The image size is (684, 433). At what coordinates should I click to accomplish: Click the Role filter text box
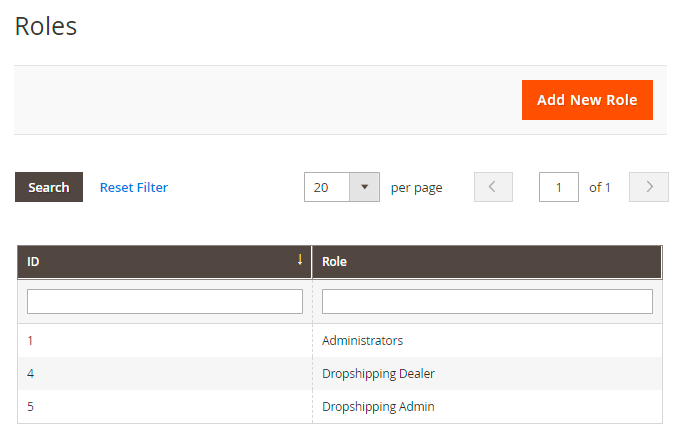487,301
